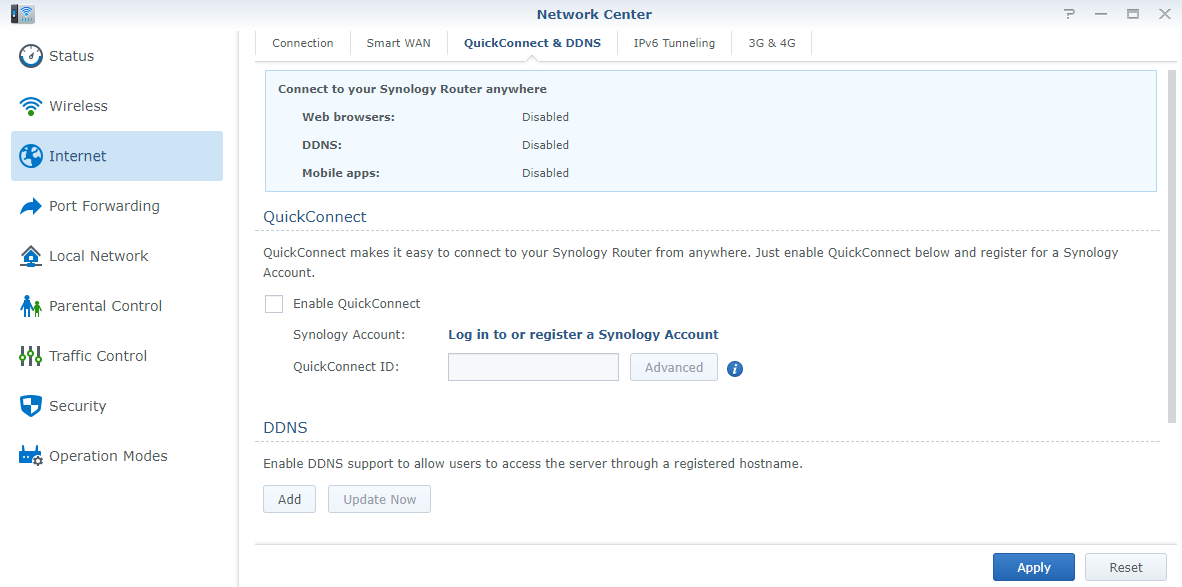
Task: Open the Smart WAN tab
Action: tap(398, 43)
